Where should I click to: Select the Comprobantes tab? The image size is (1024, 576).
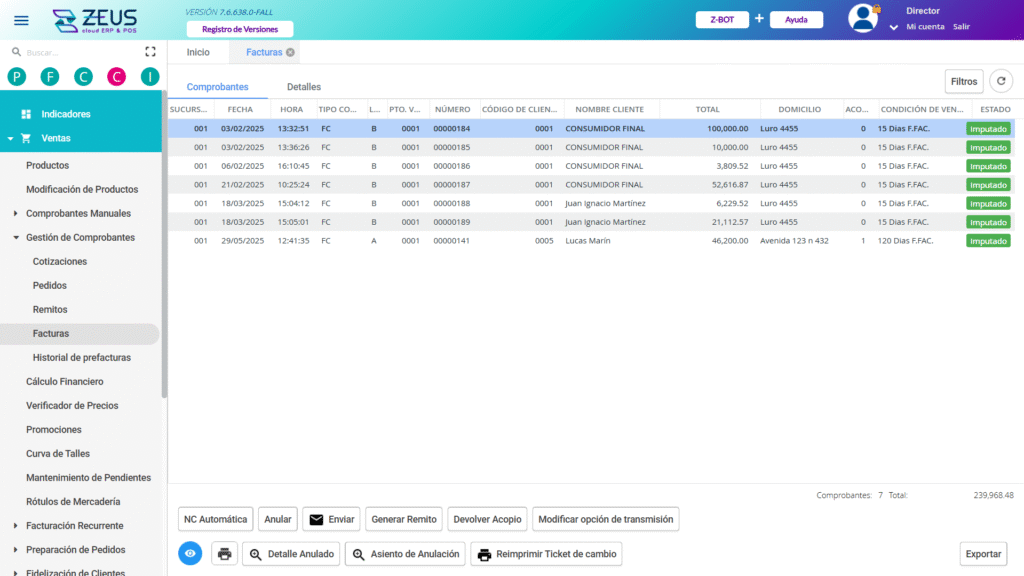coord(217,87)
